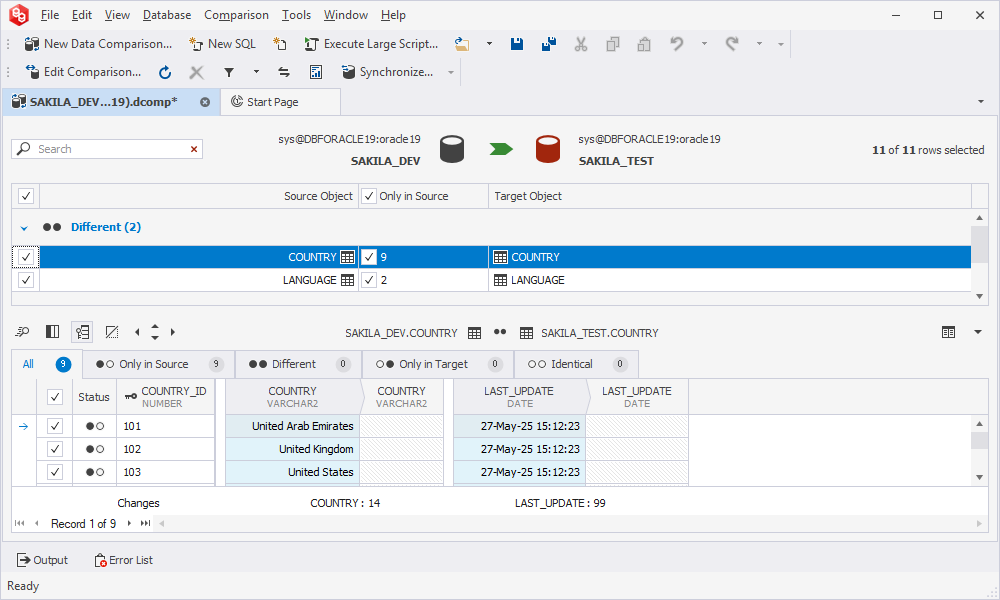Switch to the Start Page tab
Screen dimensions: 1000x600
281,102
